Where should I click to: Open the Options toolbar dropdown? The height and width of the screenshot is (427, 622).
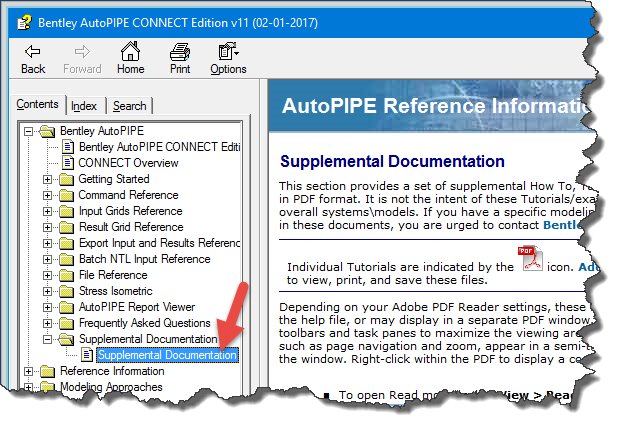click(228, 59)
